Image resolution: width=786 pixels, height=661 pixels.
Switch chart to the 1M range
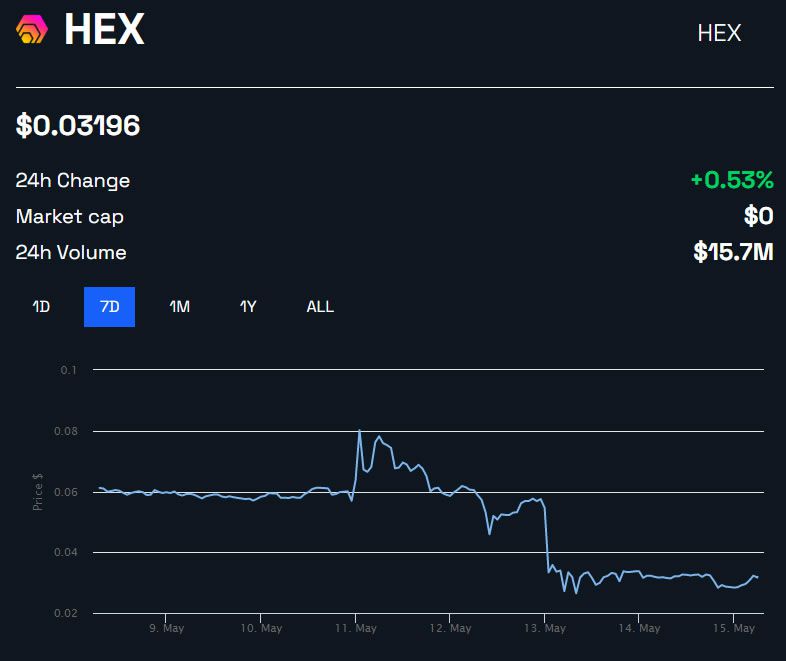coord(179,307)
